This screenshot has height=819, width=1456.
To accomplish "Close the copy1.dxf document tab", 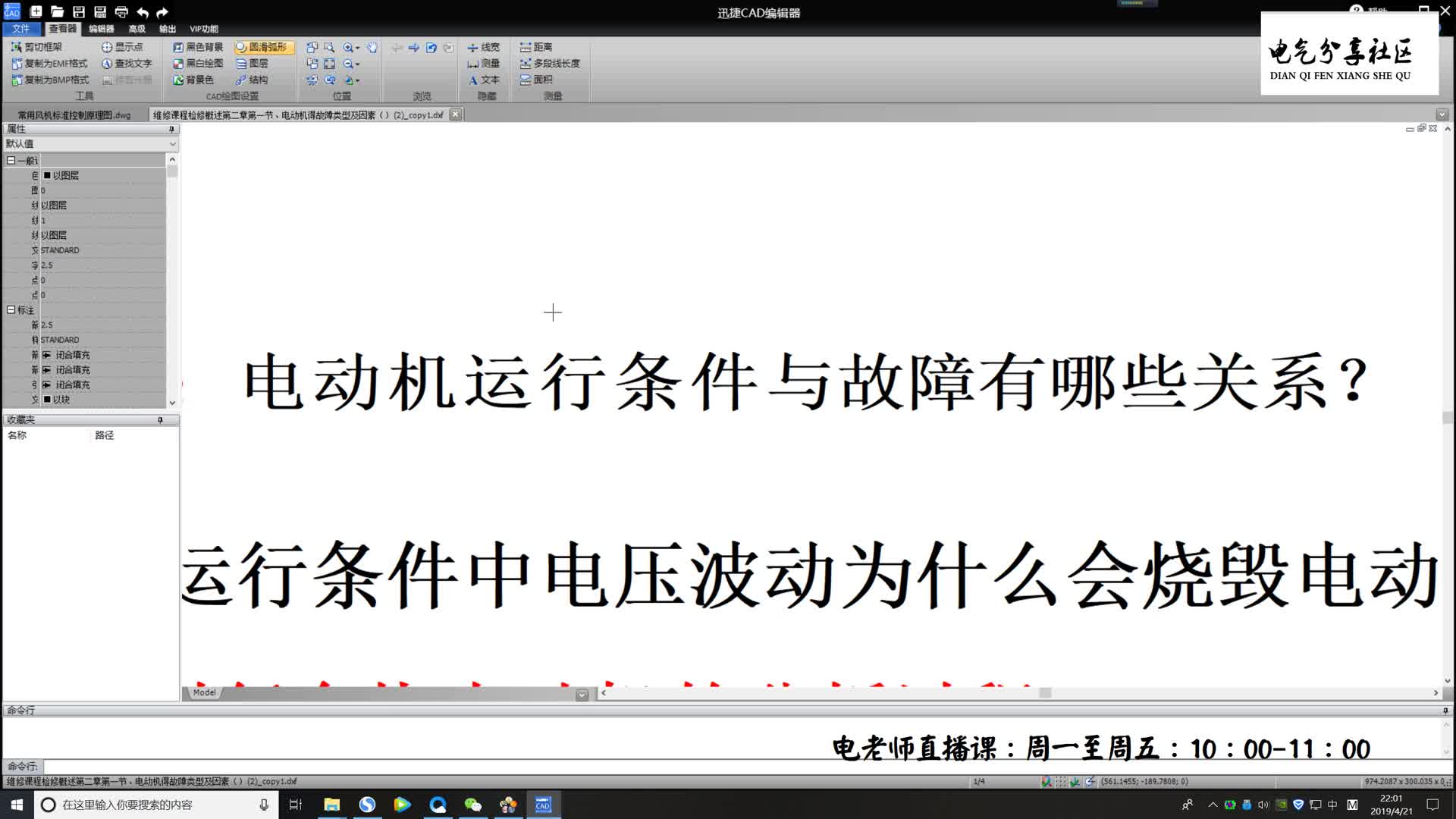I will pyautogui.click(x=455, y=115).
